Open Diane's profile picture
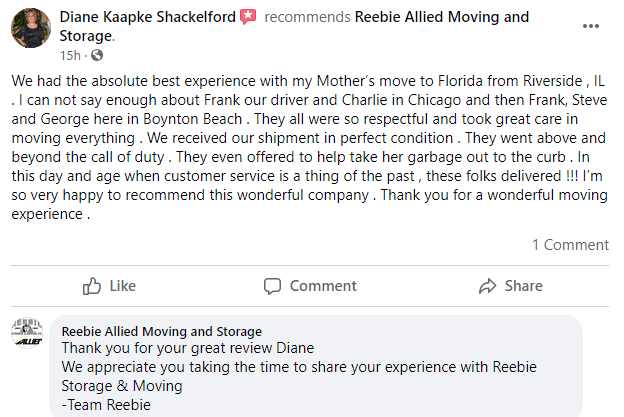Screen dimensions: 624x417 (x=30, y=28)
